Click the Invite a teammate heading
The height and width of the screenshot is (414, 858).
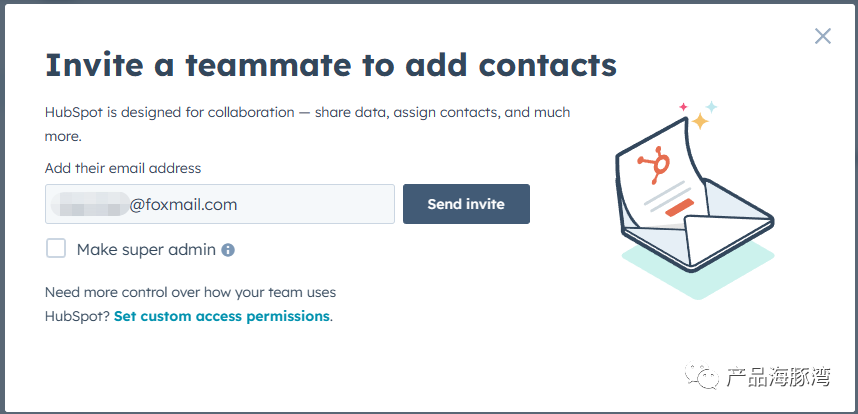331,65
